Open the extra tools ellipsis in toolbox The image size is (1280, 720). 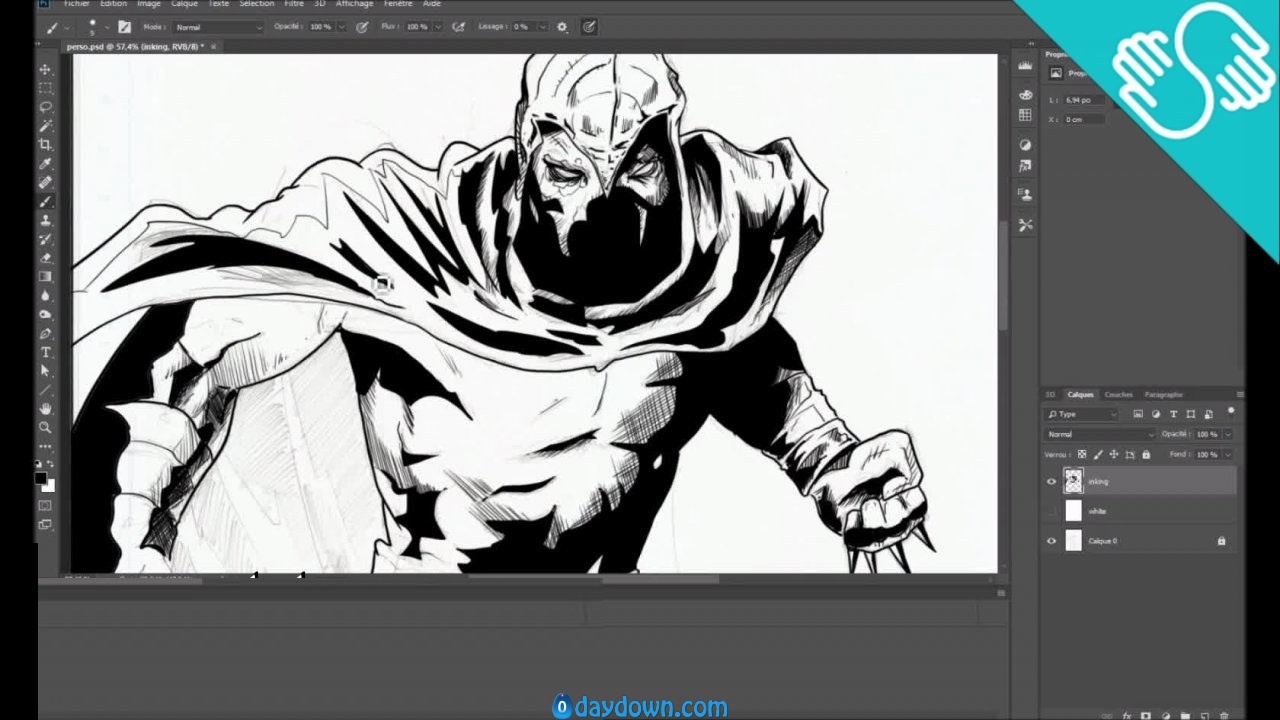pyautogui.click(x=45, y=446)
